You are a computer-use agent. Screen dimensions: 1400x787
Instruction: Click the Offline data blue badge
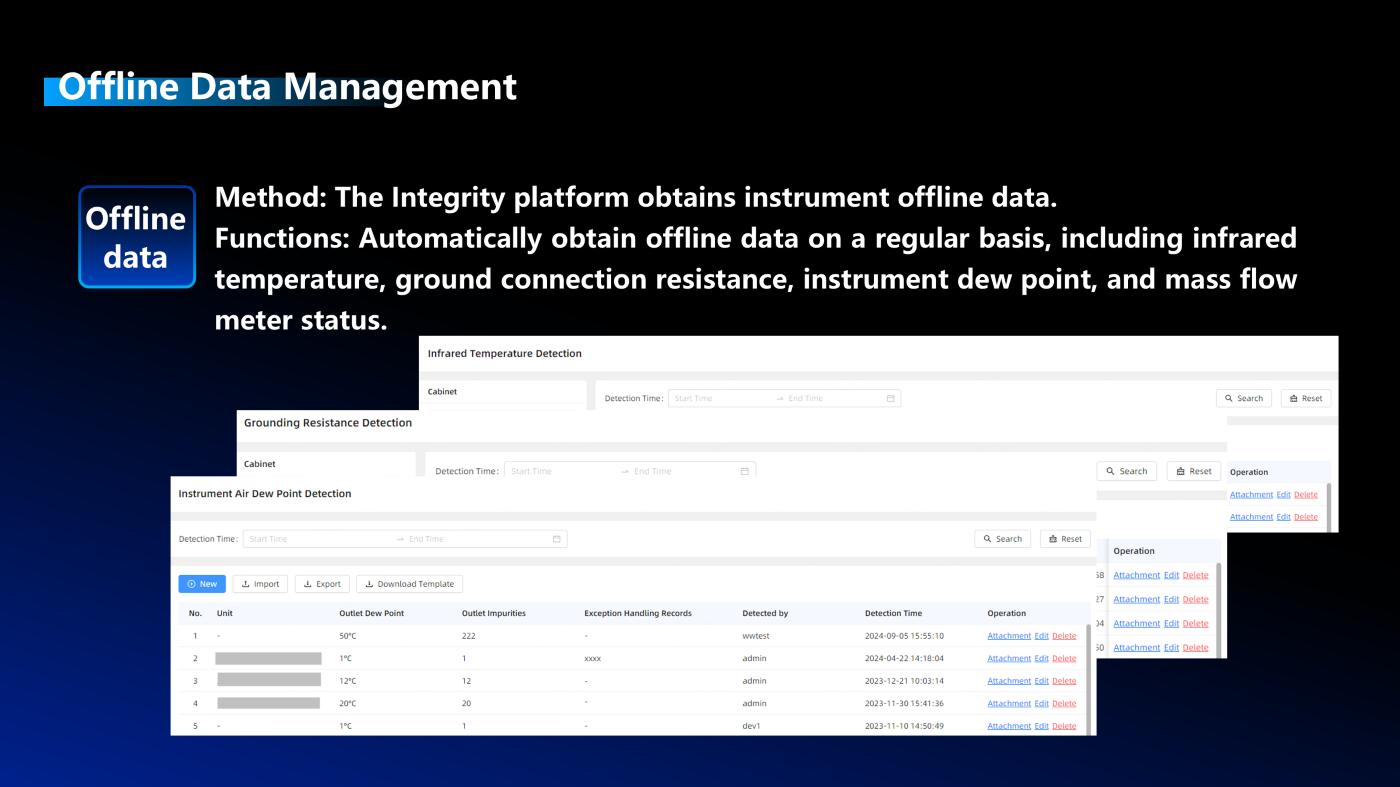(137, 237)
